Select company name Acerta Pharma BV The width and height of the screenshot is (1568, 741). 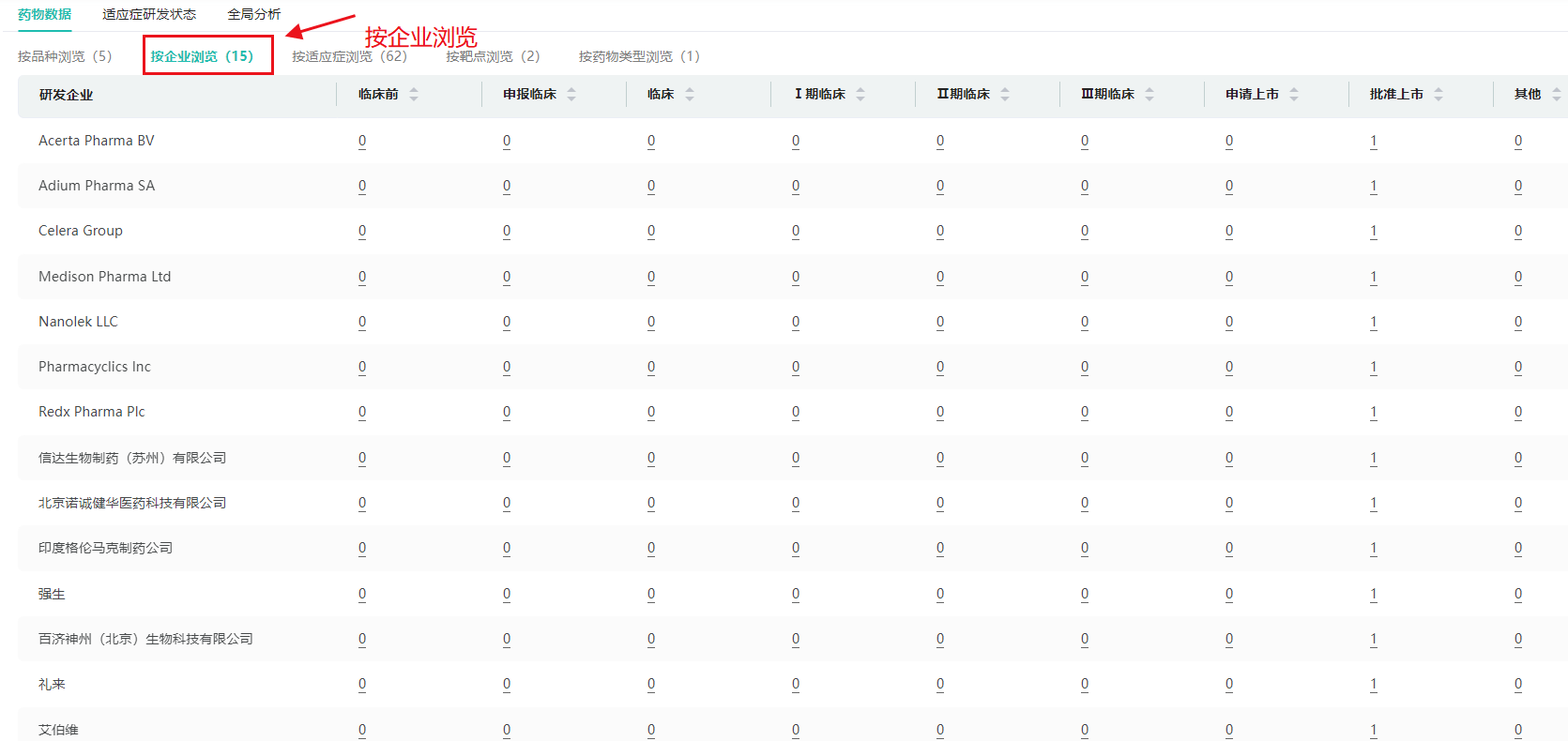tap(97, 141)
